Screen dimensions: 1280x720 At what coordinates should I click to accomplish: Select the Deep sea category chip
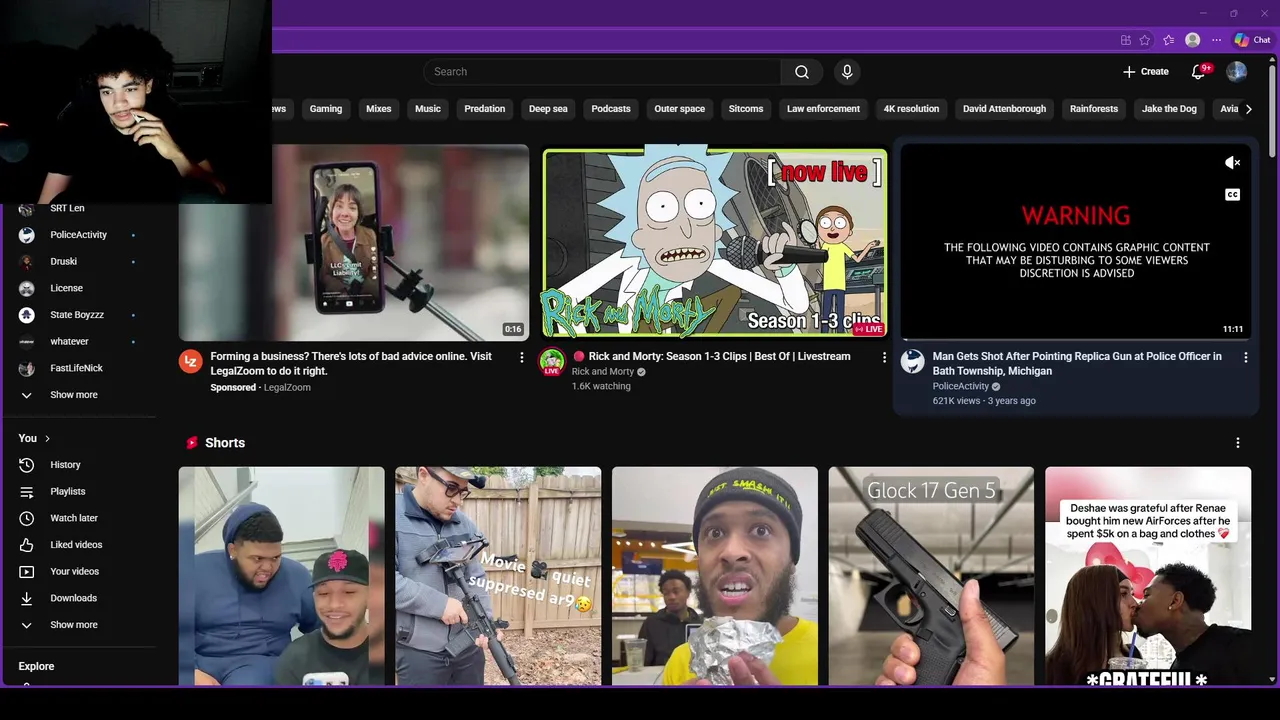tap(548, 109)
